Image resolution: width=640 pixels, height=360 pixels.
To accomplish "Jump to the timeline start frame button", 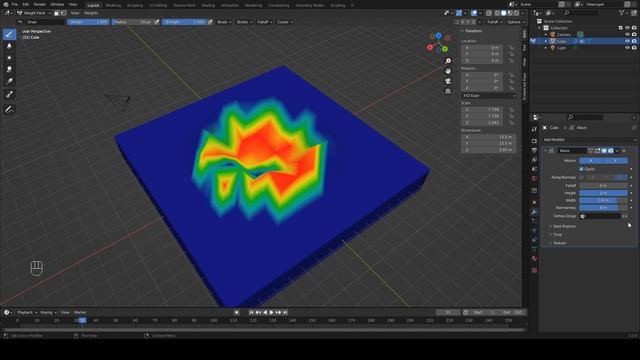I will (x=251, y=312).
